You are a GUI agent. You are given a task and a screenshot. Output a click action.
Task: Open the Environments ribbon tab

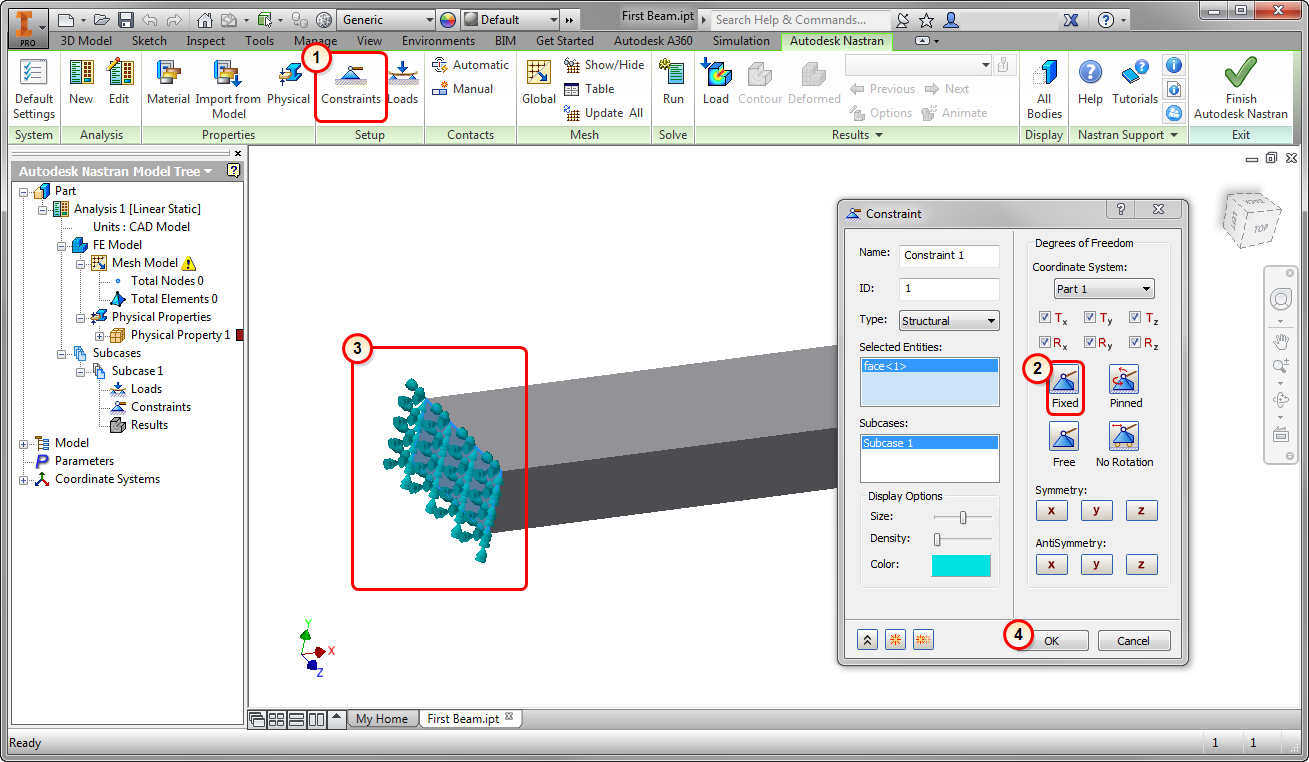(438, 41)
